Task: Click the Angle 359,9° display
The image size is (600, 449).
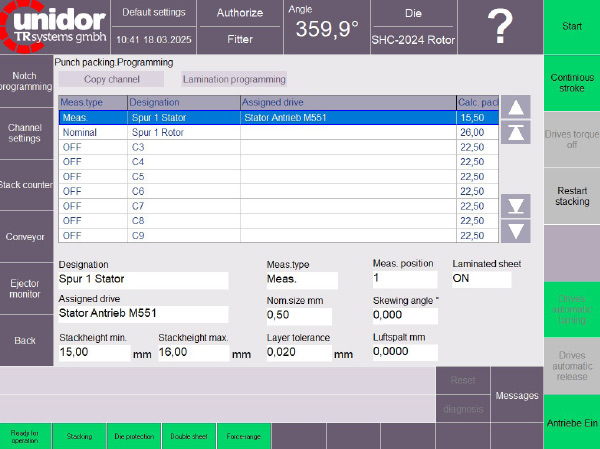Action: tap(327, 27)
